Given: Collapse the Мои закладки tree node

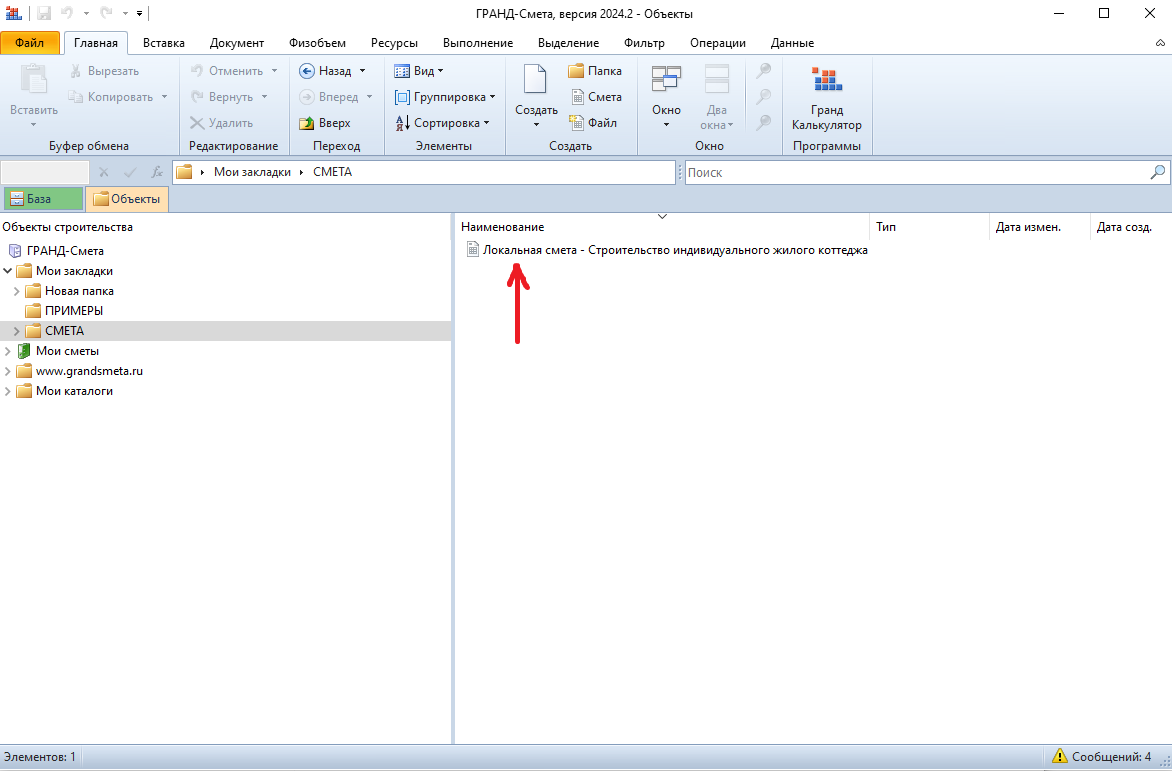Looking at the screenshot, I should [7, 271].
